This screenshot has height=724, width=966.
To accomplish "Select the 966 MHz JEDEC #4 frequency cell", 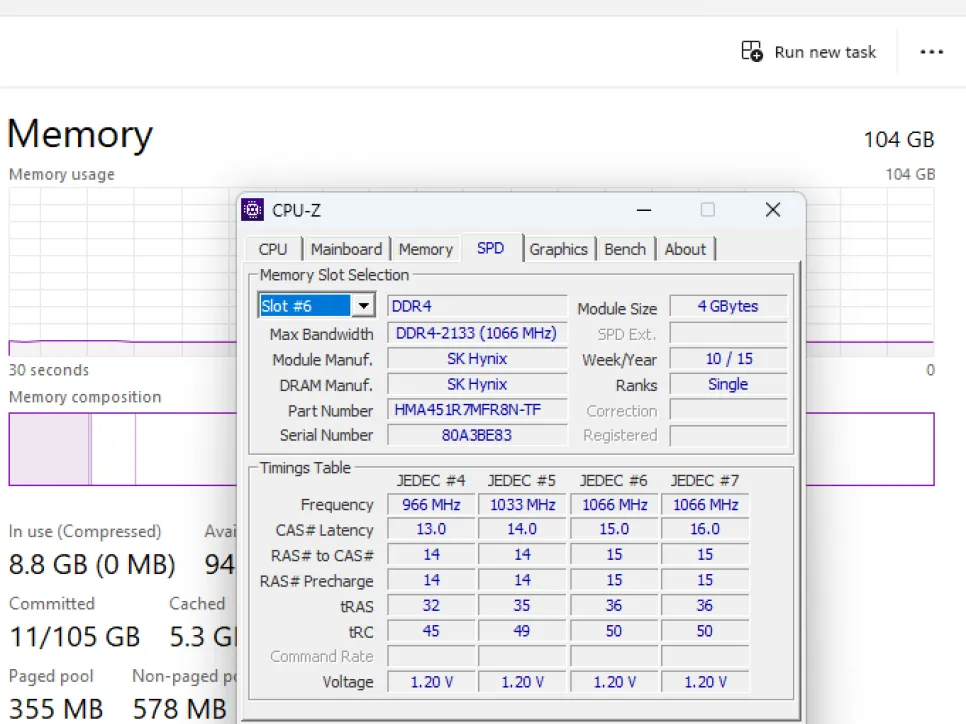I will point(429,505).
